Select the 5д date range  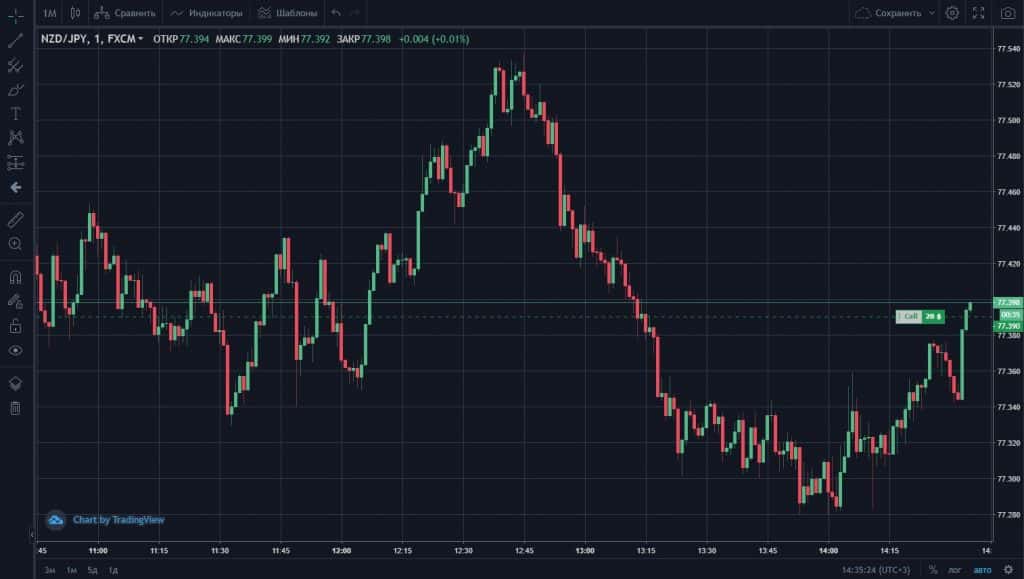click(92, 570)
